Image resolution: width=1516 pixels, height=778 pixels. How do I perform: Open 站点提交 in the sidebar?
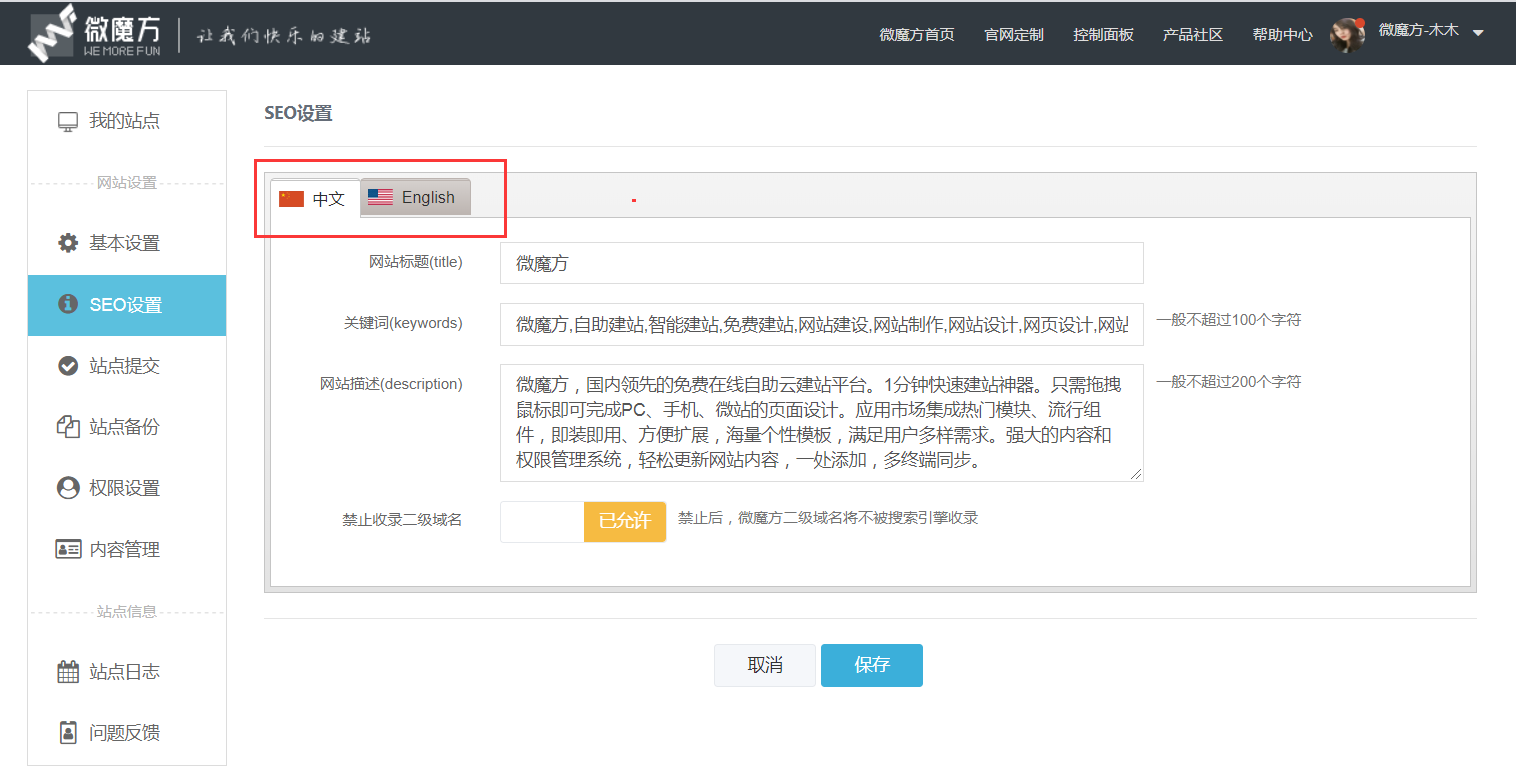[x=127, y=366]
